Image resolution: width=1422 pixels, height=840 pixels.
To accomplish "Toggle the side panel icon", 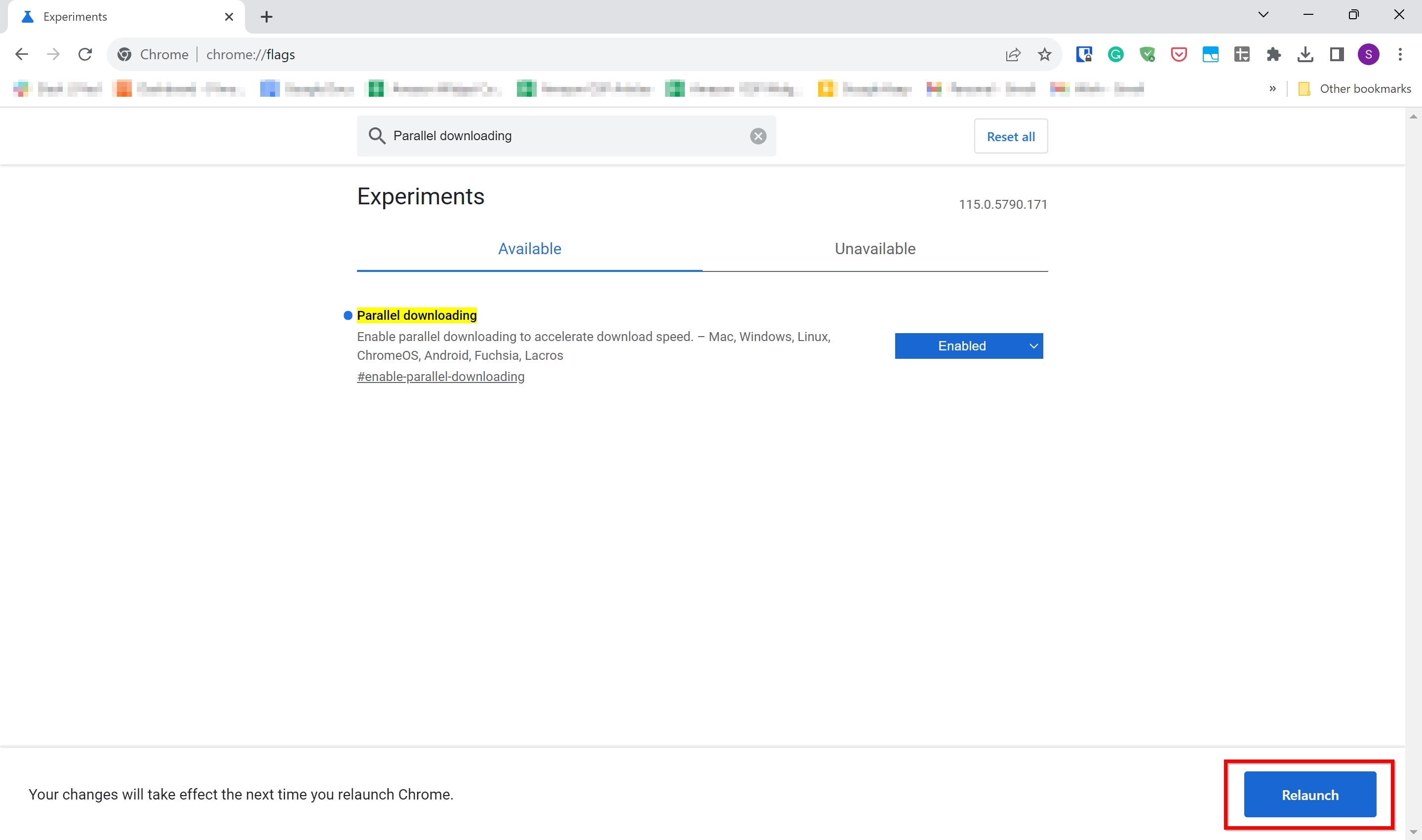I will (x=1337, y=54).
